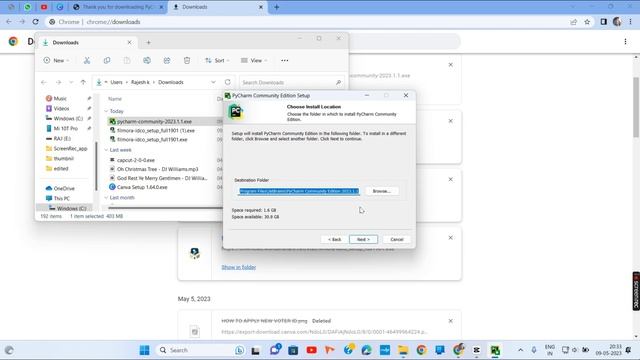640x360 pixels.
Task: Open edited folder in sidebar
Action: coord(61,169)
